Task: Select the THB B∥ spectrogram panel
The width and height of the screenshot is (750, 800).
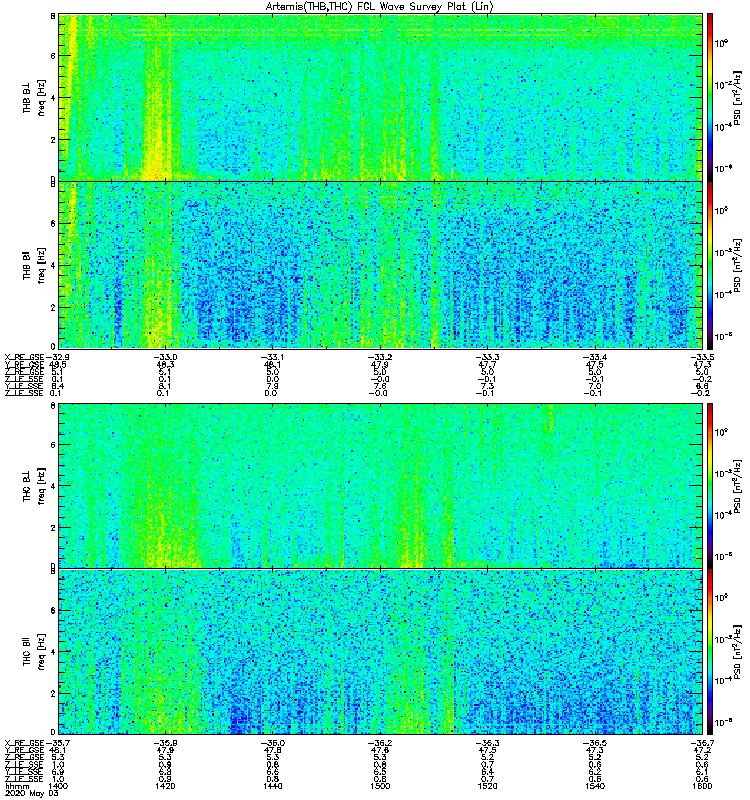Action: tap(380, 265)
